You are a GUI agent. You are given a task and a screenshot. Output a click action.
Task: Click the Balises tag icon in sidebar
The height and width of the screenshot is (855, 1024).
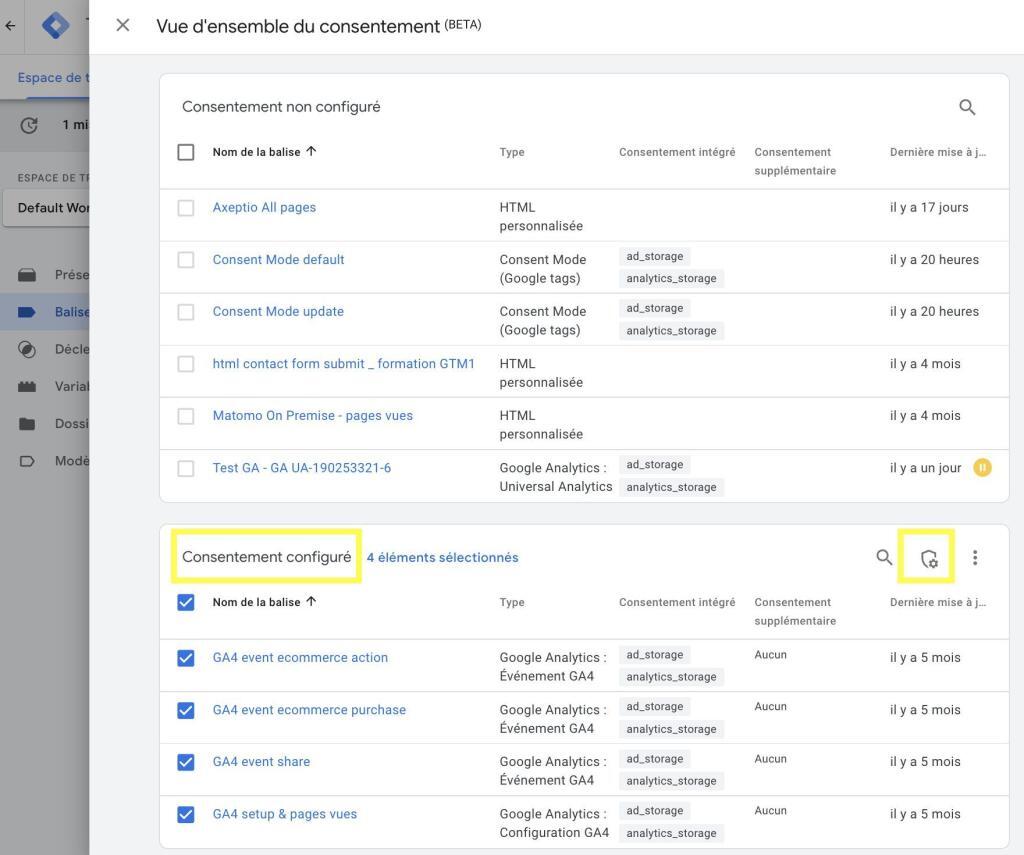tap(28, 312)
